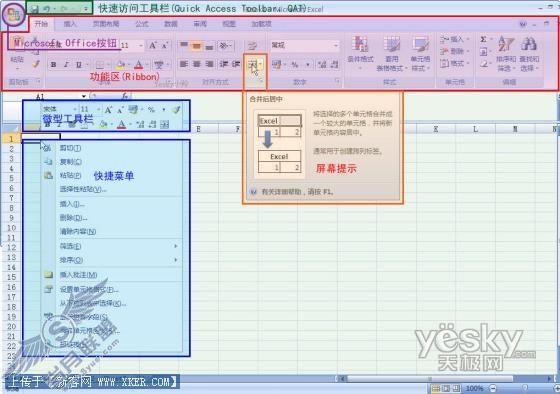
Task: Click the ribbon Help icon
Action: 523,24
